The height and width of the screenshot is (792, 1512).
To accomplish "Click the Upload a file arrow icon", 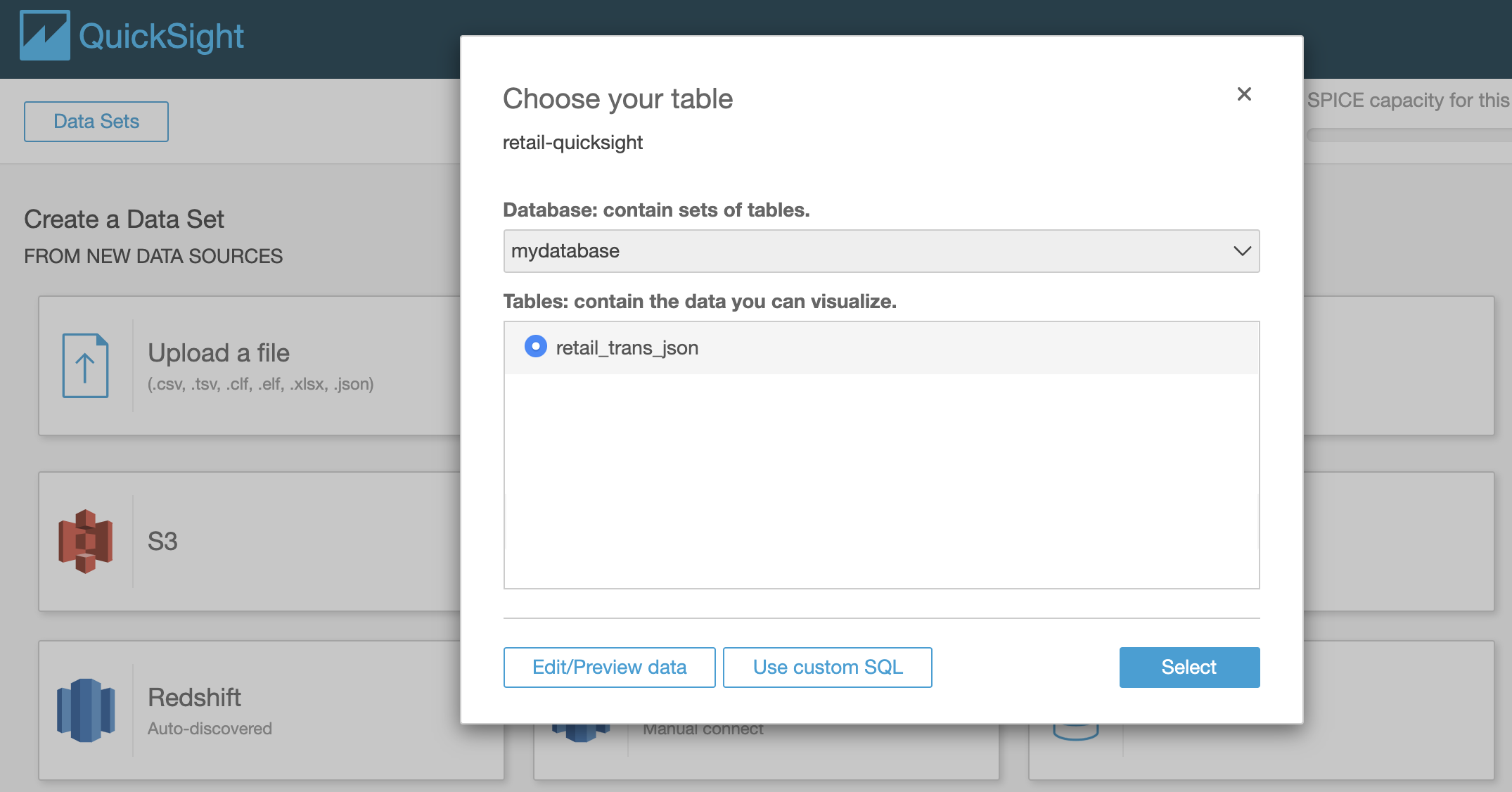I will [x=85, y=366].
